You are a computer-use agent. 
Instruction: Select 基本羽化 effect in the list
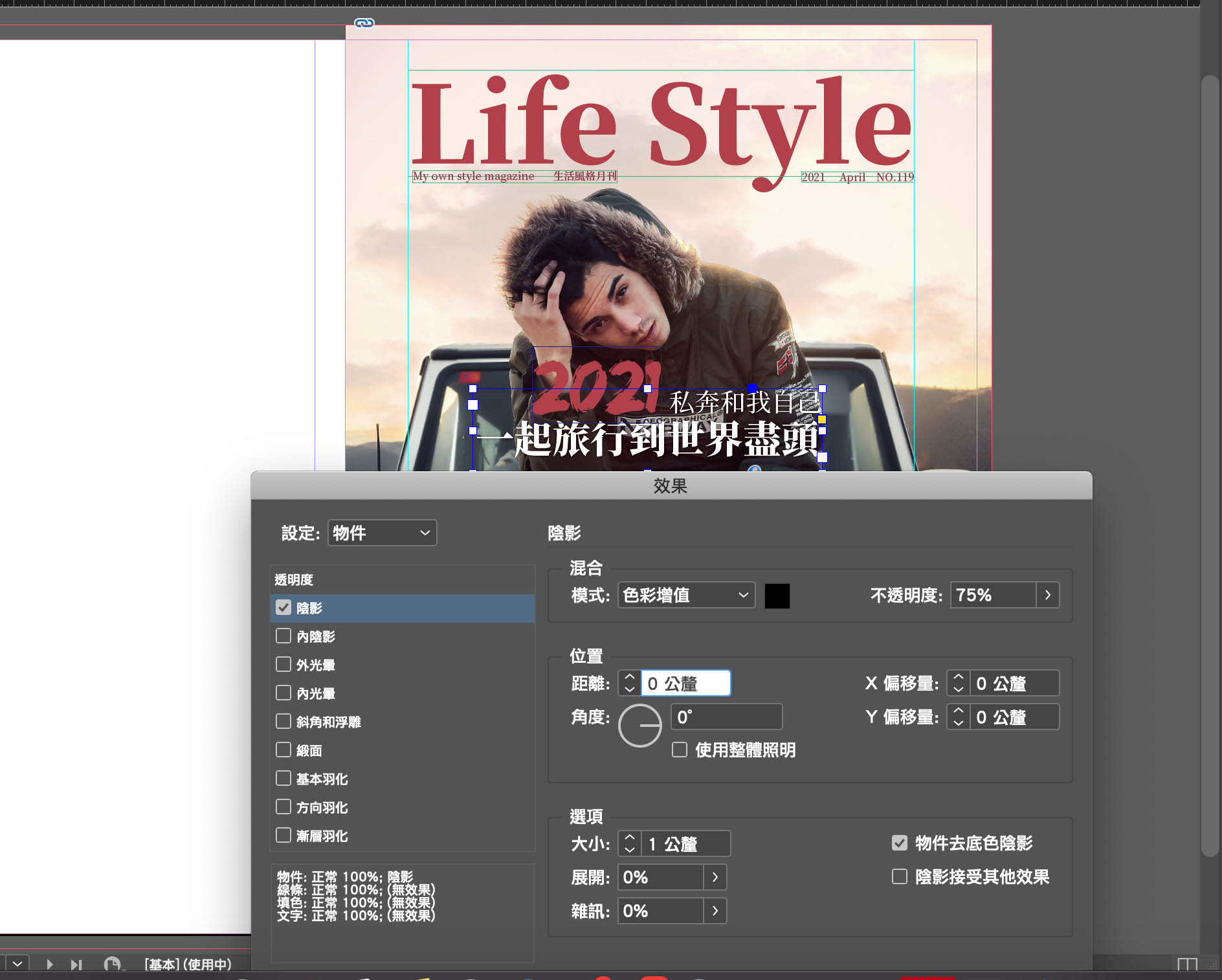point(322,779)
